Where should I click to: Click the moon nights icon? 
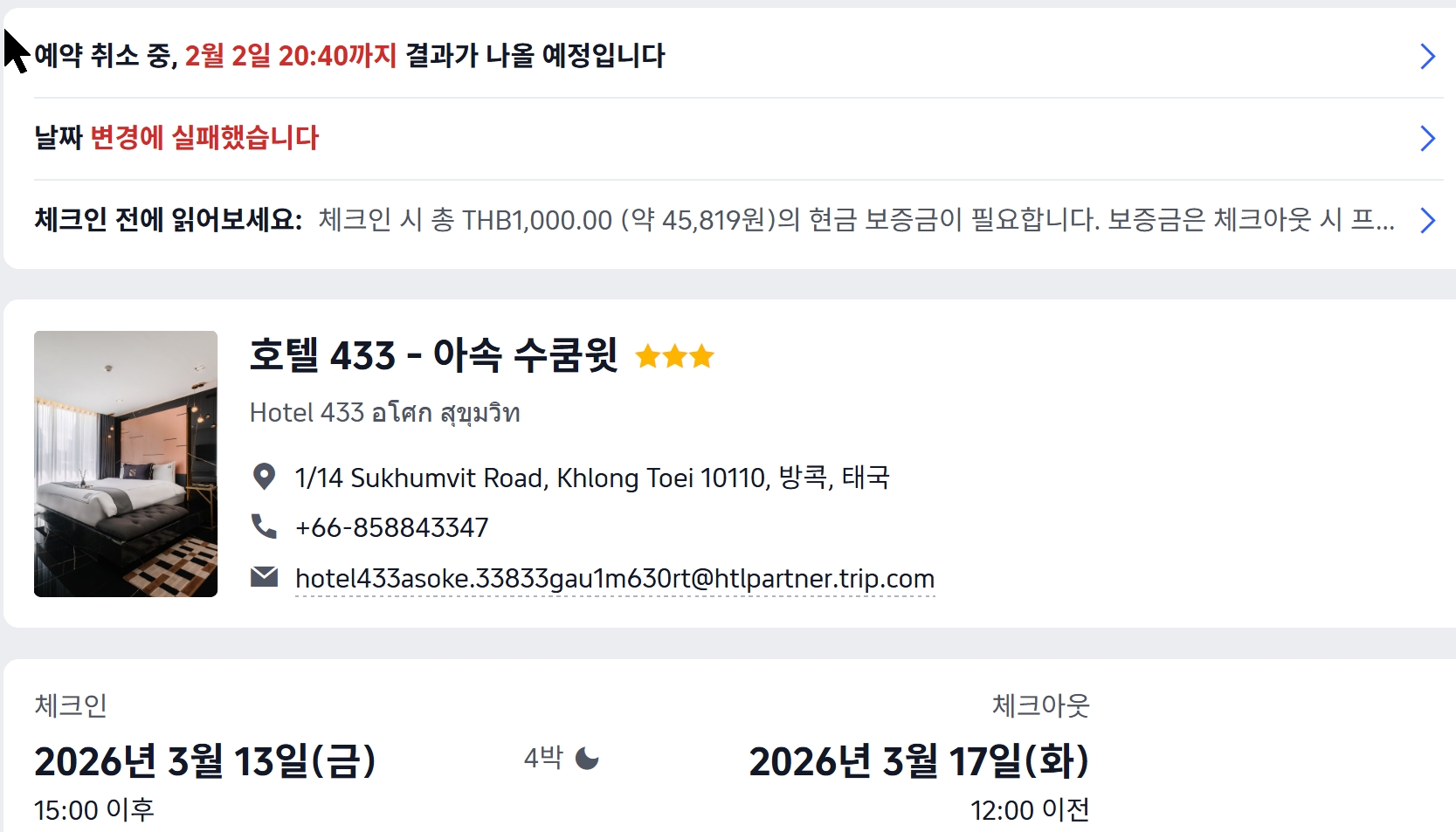click(x=587, y=759)
